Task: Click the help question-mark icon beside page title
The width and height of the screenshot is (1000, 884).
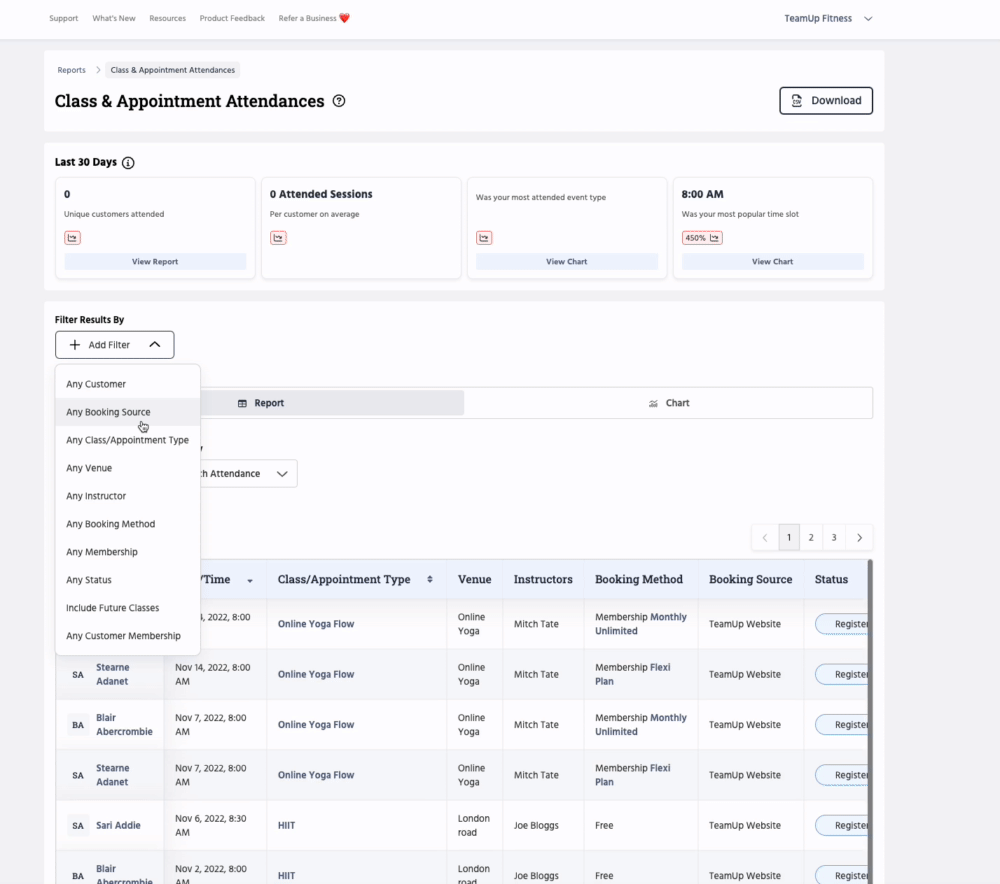Action: pos(339,101)
